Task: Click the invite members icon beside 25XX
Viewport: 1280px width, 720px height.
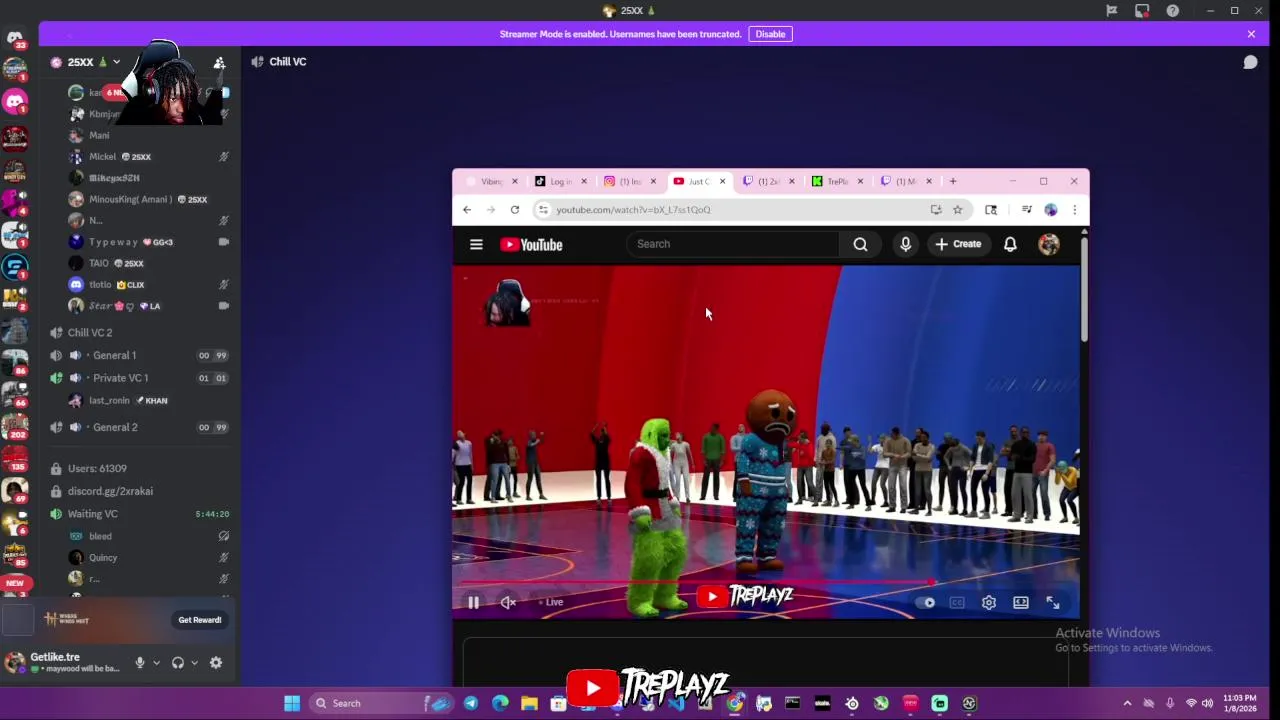Action: pos(219,62)
